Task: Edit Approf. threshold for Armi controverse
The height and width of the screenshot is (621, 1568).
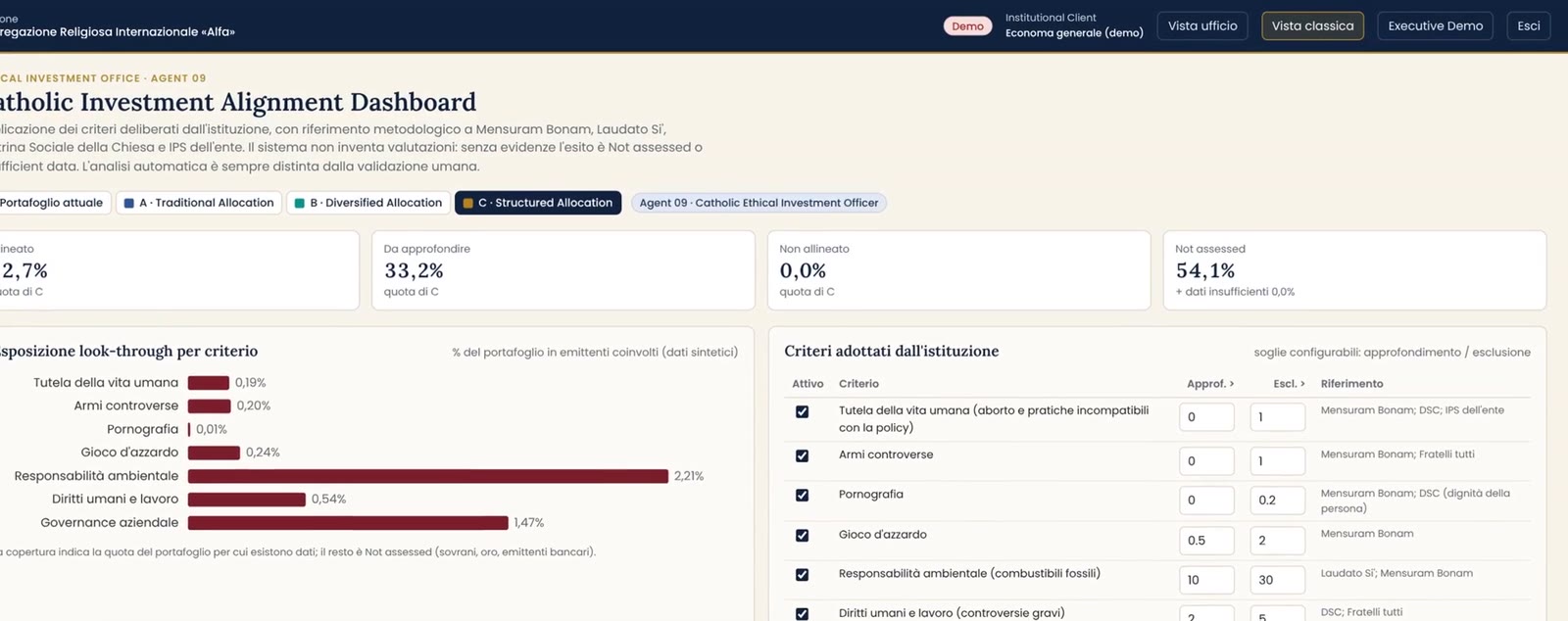Action: [x=1206, y=460]
